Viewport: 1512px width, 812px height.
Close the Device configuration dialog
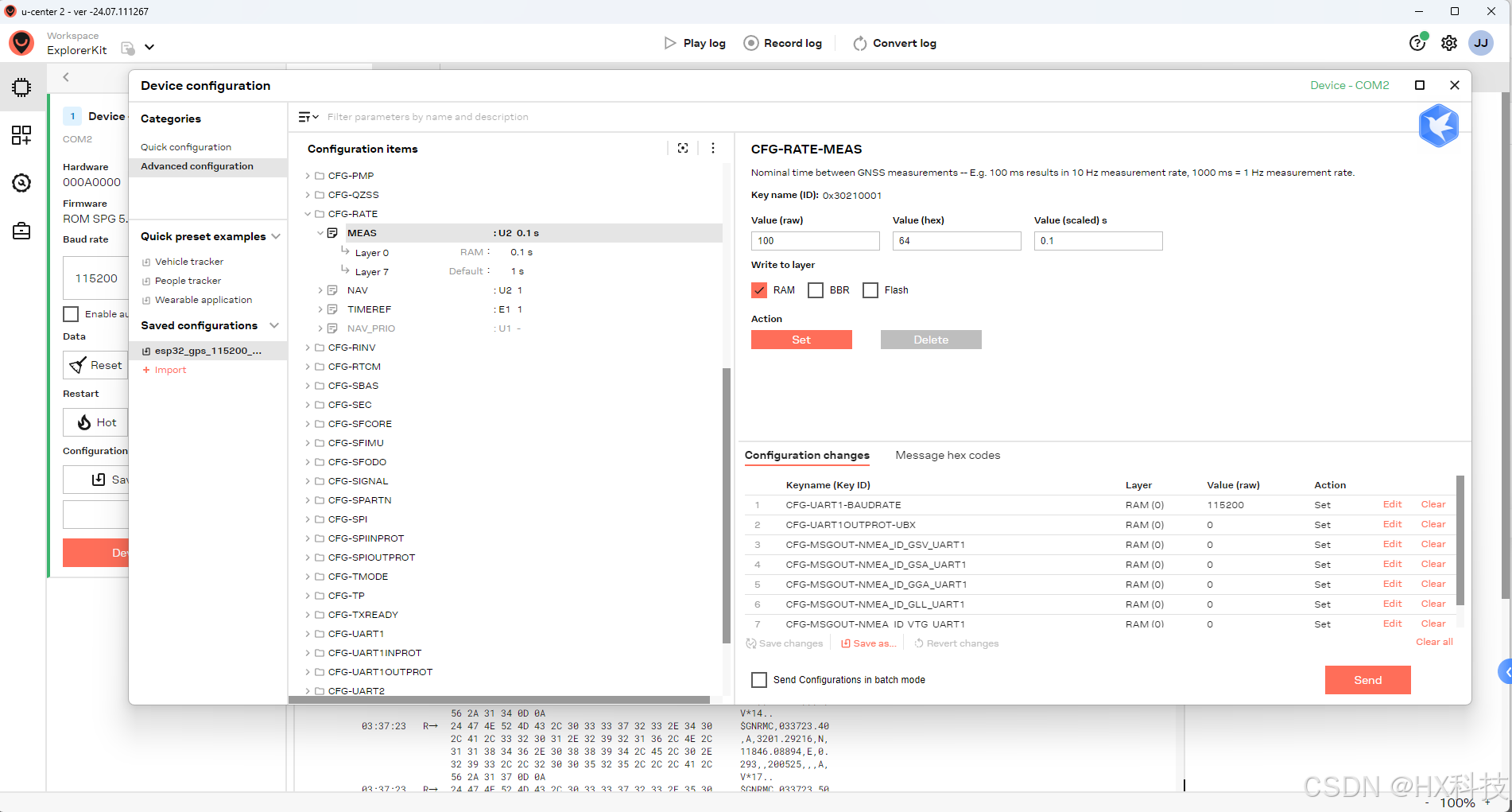coord(1455,85)
